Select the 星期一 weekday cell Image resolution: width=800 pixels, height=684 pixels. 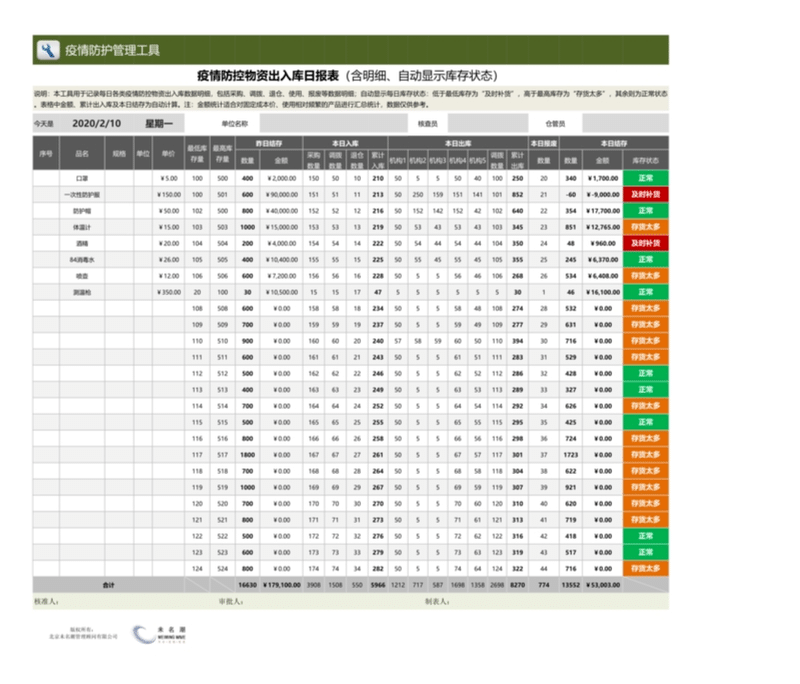(x=159, y=124)
